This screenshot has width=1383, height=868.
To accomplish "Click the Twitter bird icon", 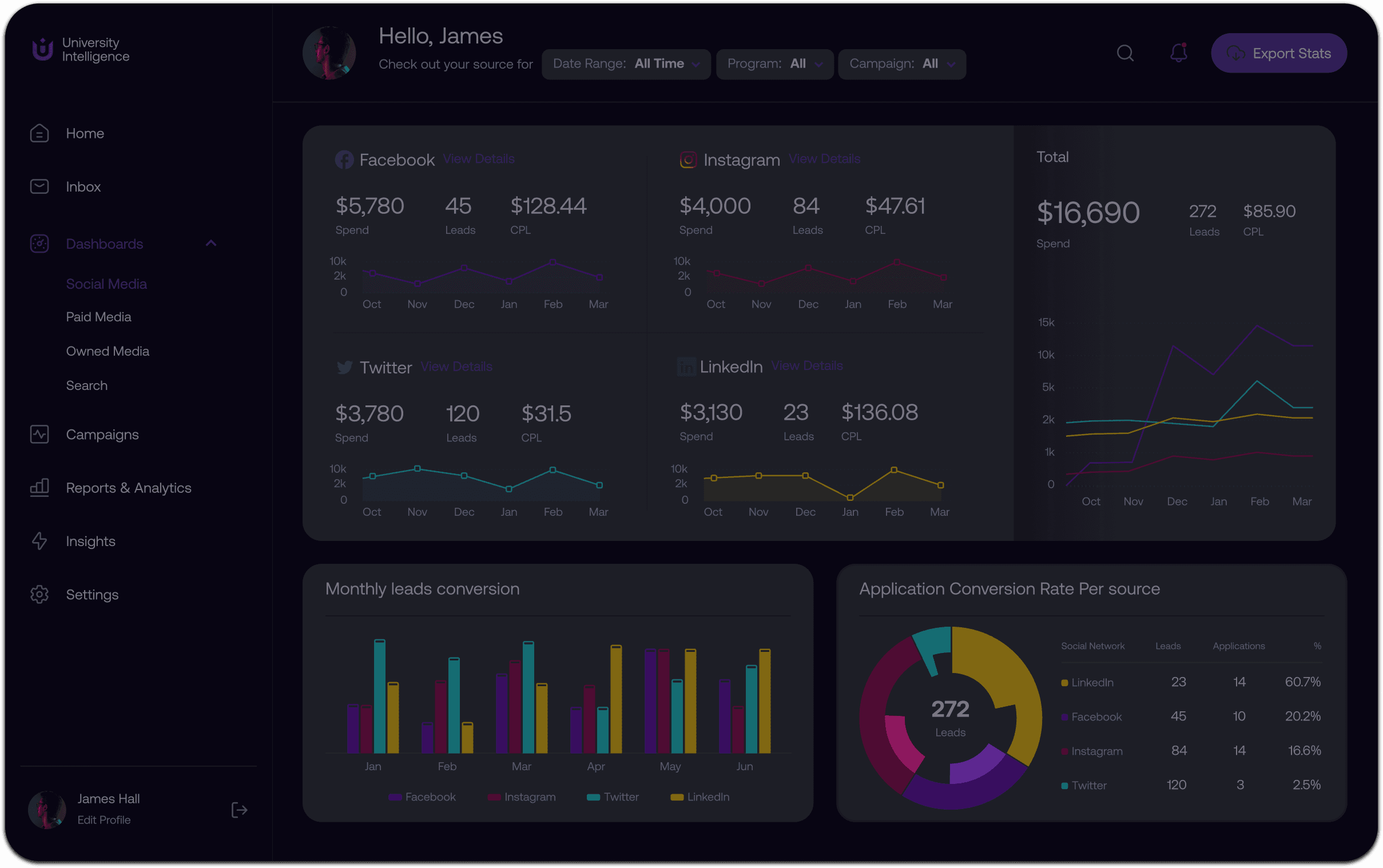I will [x=344, y=368].
